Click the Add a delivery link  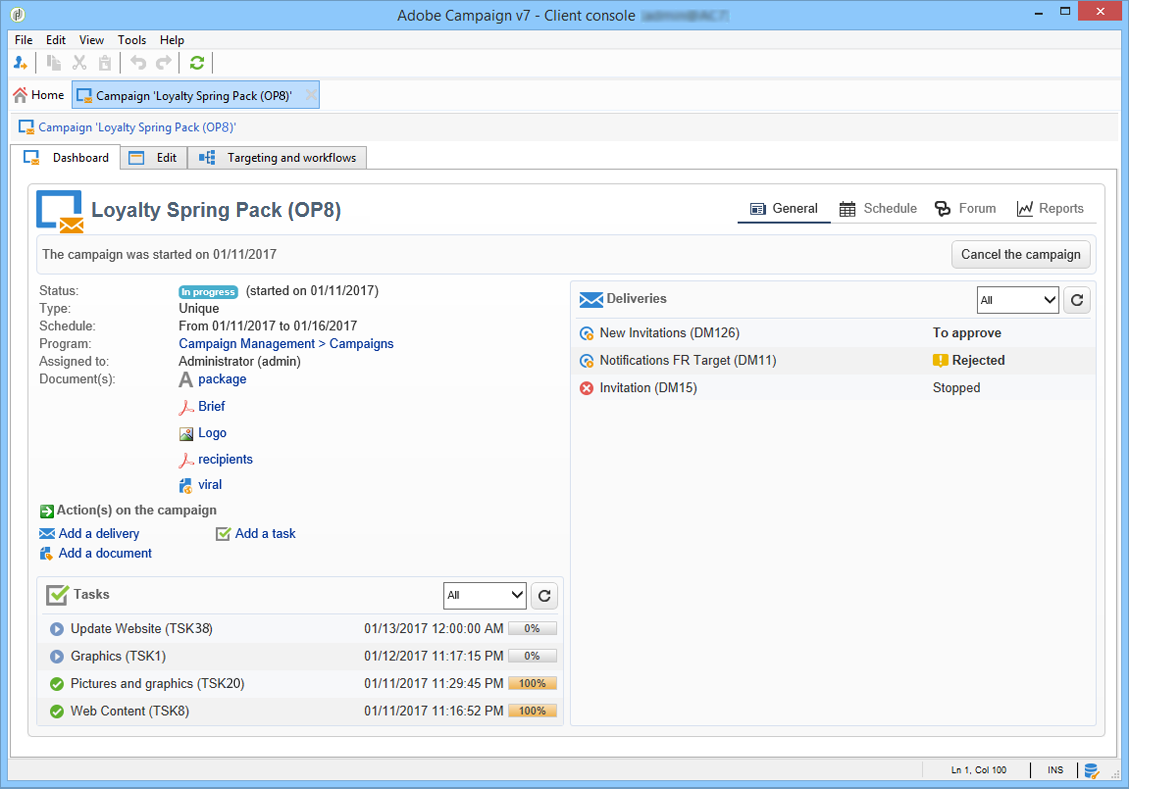98,534
